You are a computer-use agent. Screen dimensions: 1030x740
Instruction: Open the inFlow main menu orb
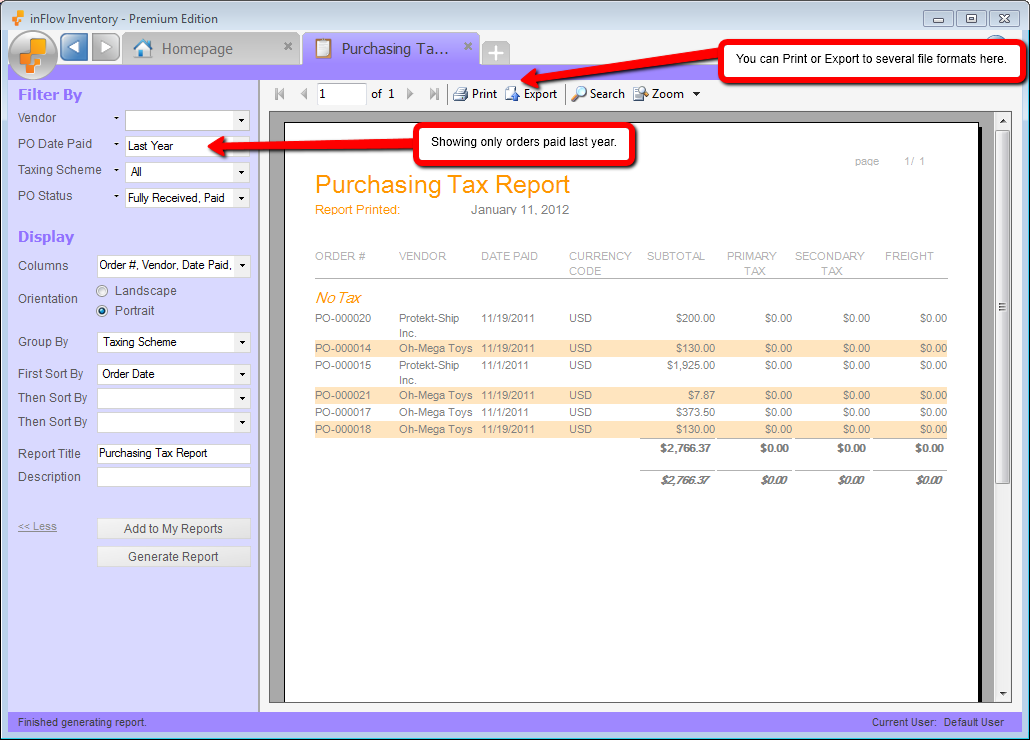point(32,54)
